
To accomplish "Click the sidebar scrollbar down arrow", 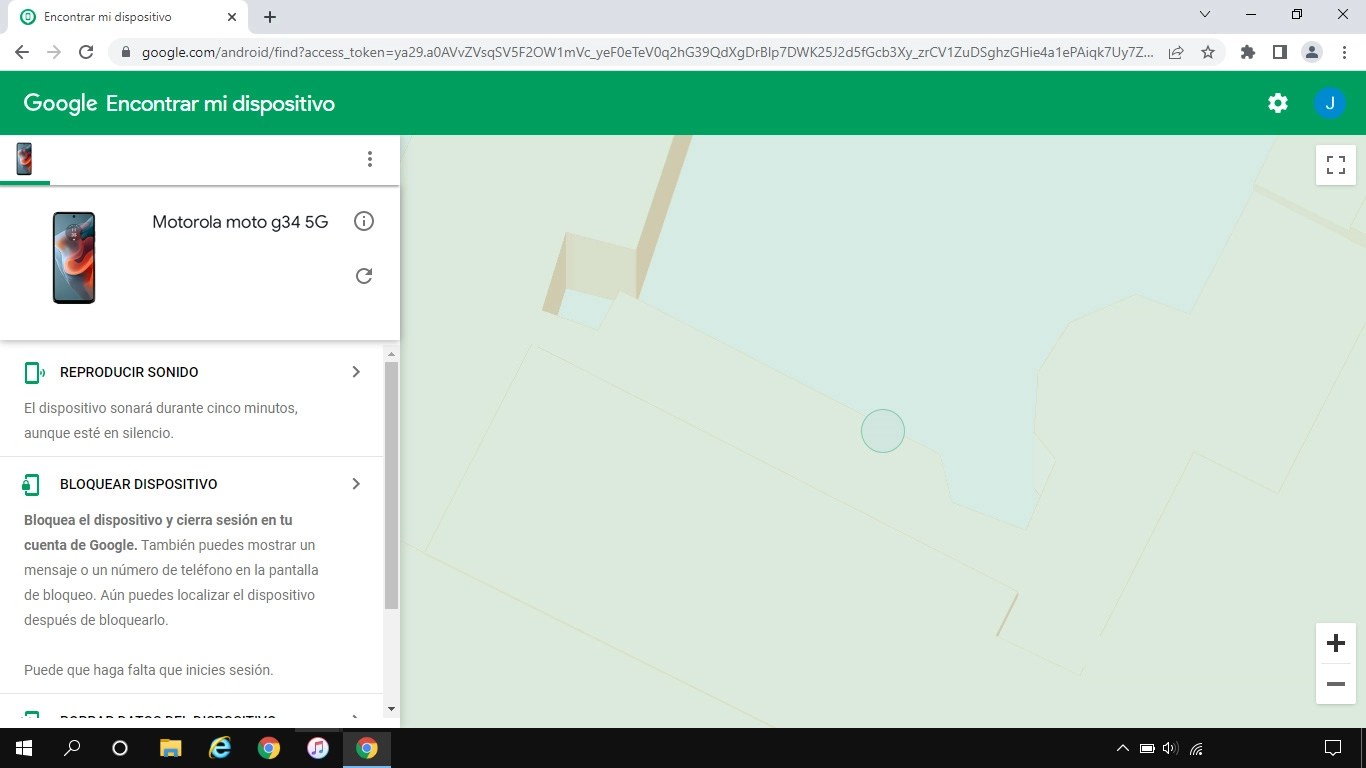I will (391, 709).
